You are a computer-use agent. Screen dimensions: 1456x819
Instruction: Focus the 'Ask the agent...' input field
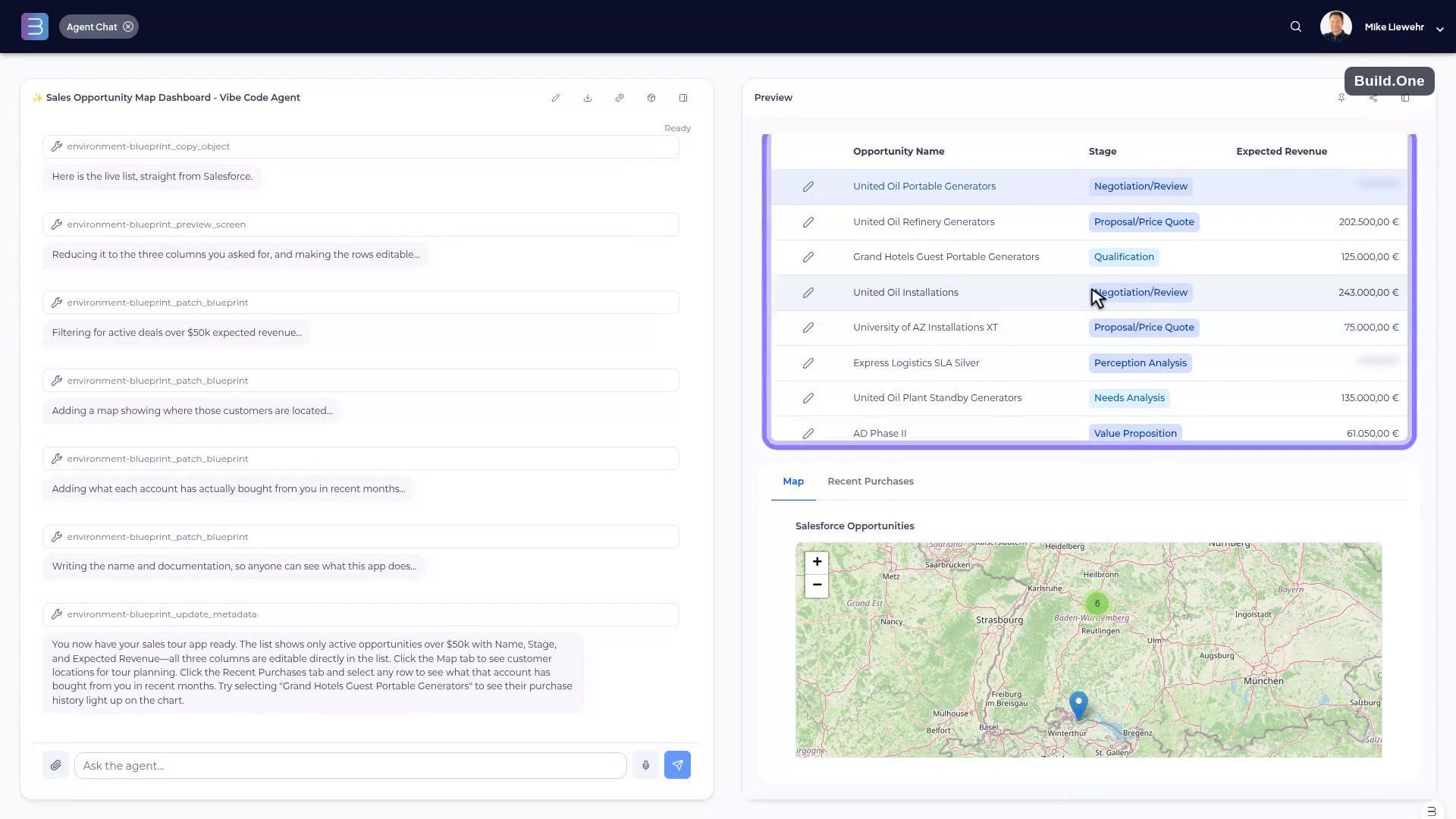[350, 765]
